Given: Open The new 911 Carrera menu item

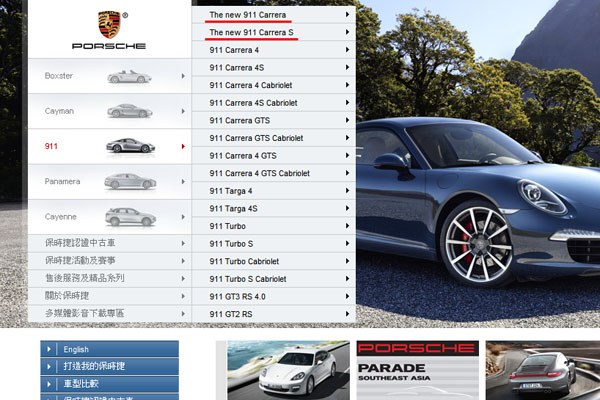Looking at the screenshot, I should 250,14.
